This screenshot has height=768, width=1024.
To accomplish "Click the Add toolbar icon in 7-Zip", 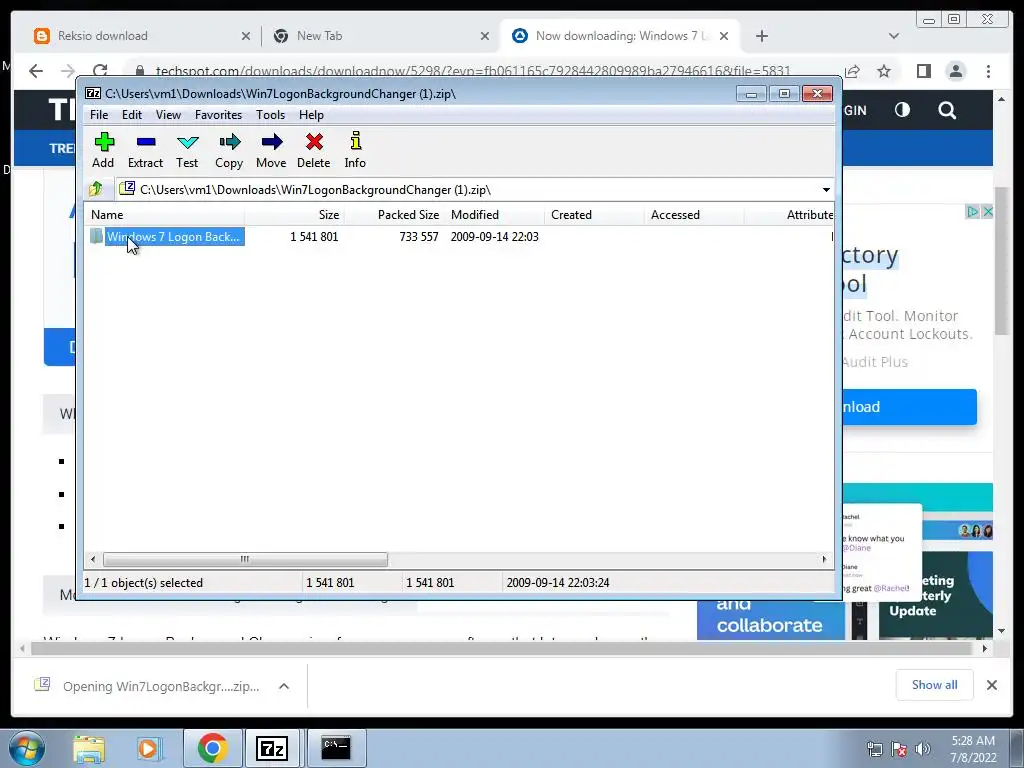I will tap(103, 151).
